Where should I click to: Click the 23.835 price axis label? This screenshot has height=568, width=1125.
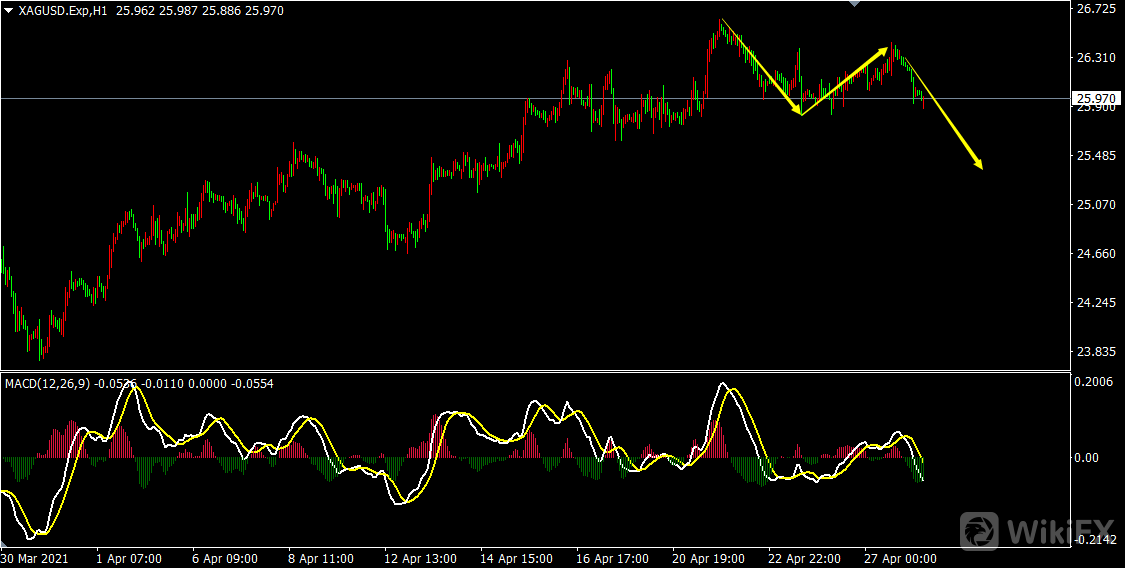[x=1095, y=352]
